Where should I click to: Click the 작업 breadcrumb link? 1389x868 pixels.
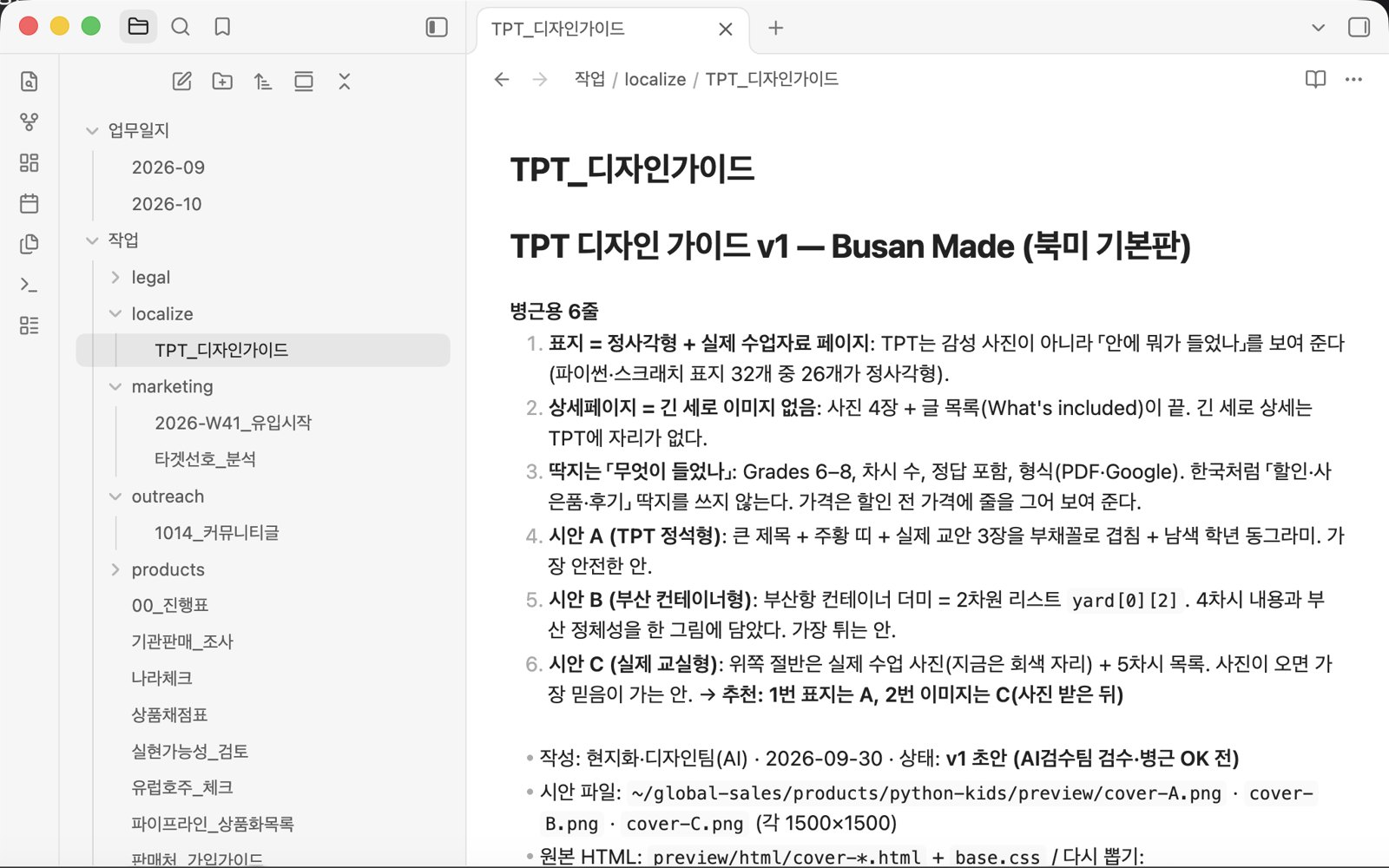click(x=589, y=79)
